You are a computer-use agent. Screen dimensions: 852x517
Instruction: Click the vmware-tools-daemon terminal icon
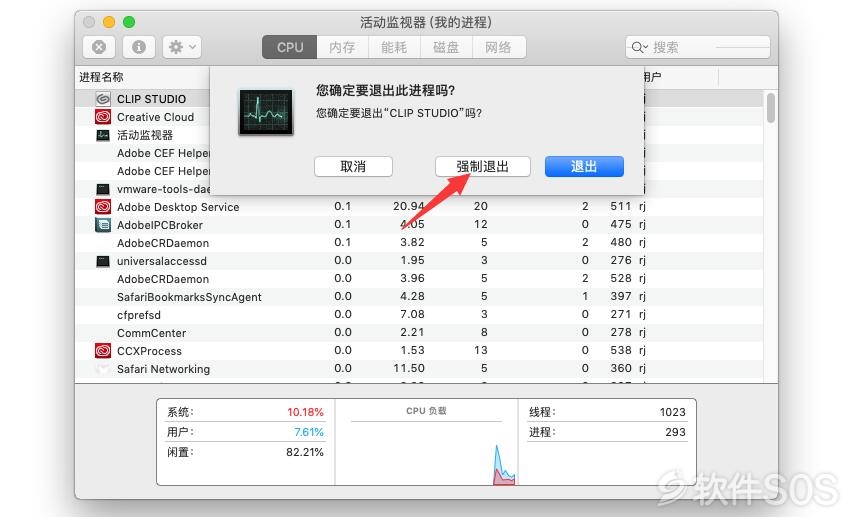[x=103, y=189]
